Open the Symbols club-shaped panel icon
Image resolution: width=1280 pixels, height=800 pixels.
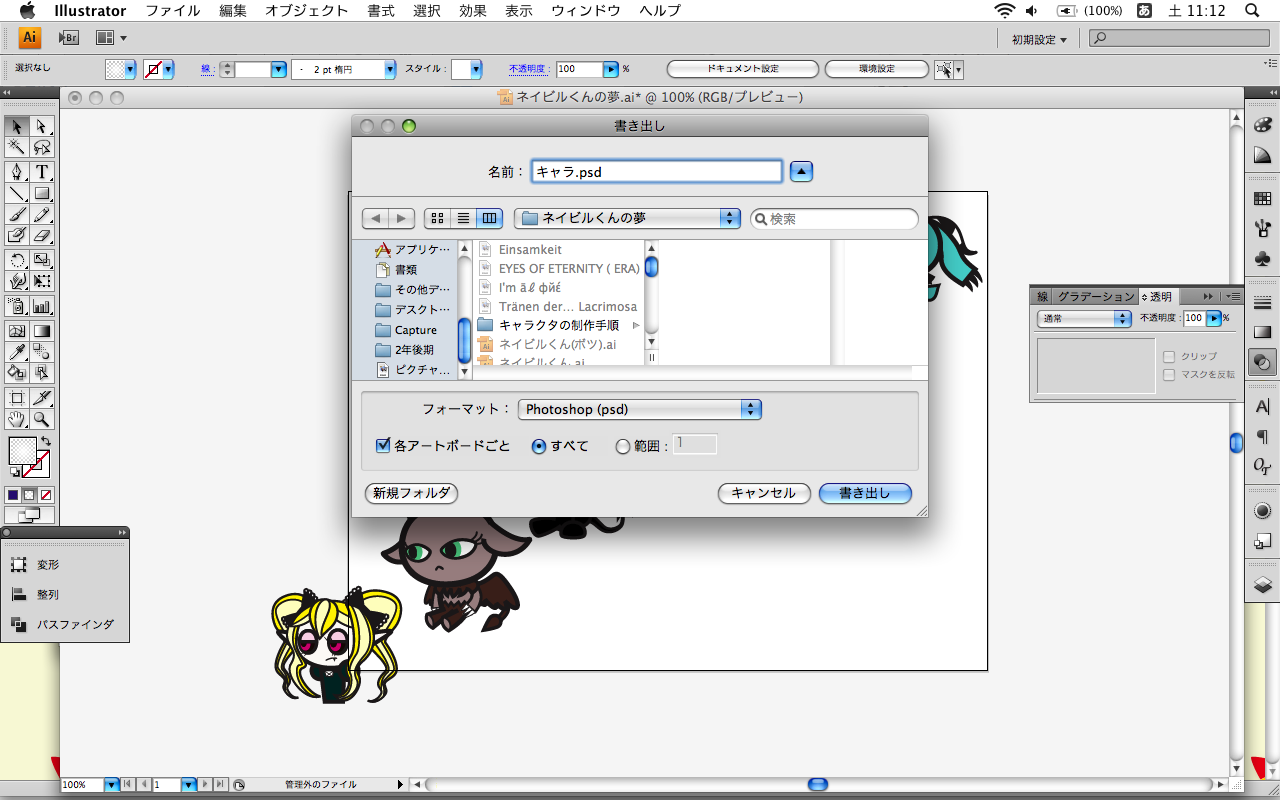[x=1262, y=259]
